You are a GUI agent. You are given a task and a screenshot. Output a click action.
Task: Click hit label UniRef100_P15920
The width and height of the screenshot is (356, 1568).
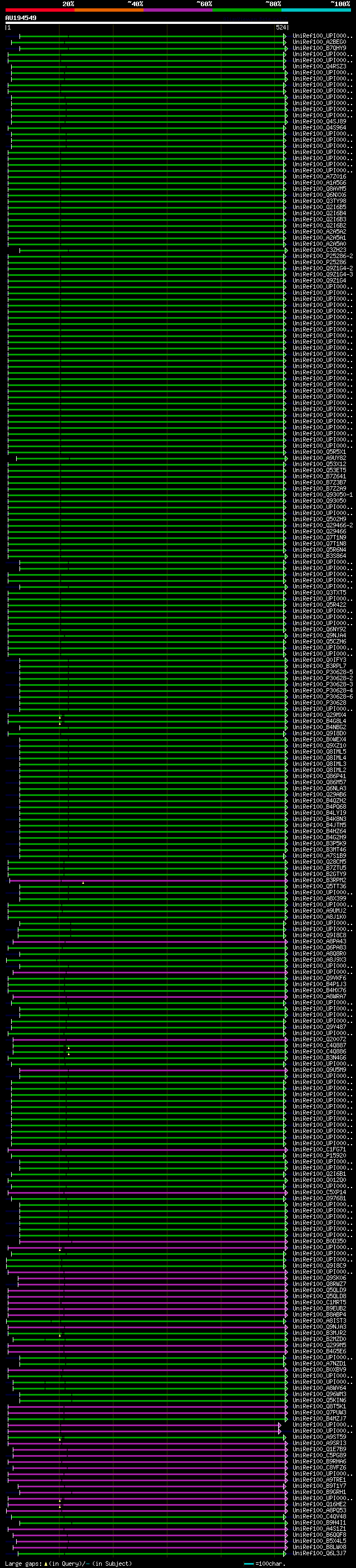tap(319, 1156)
